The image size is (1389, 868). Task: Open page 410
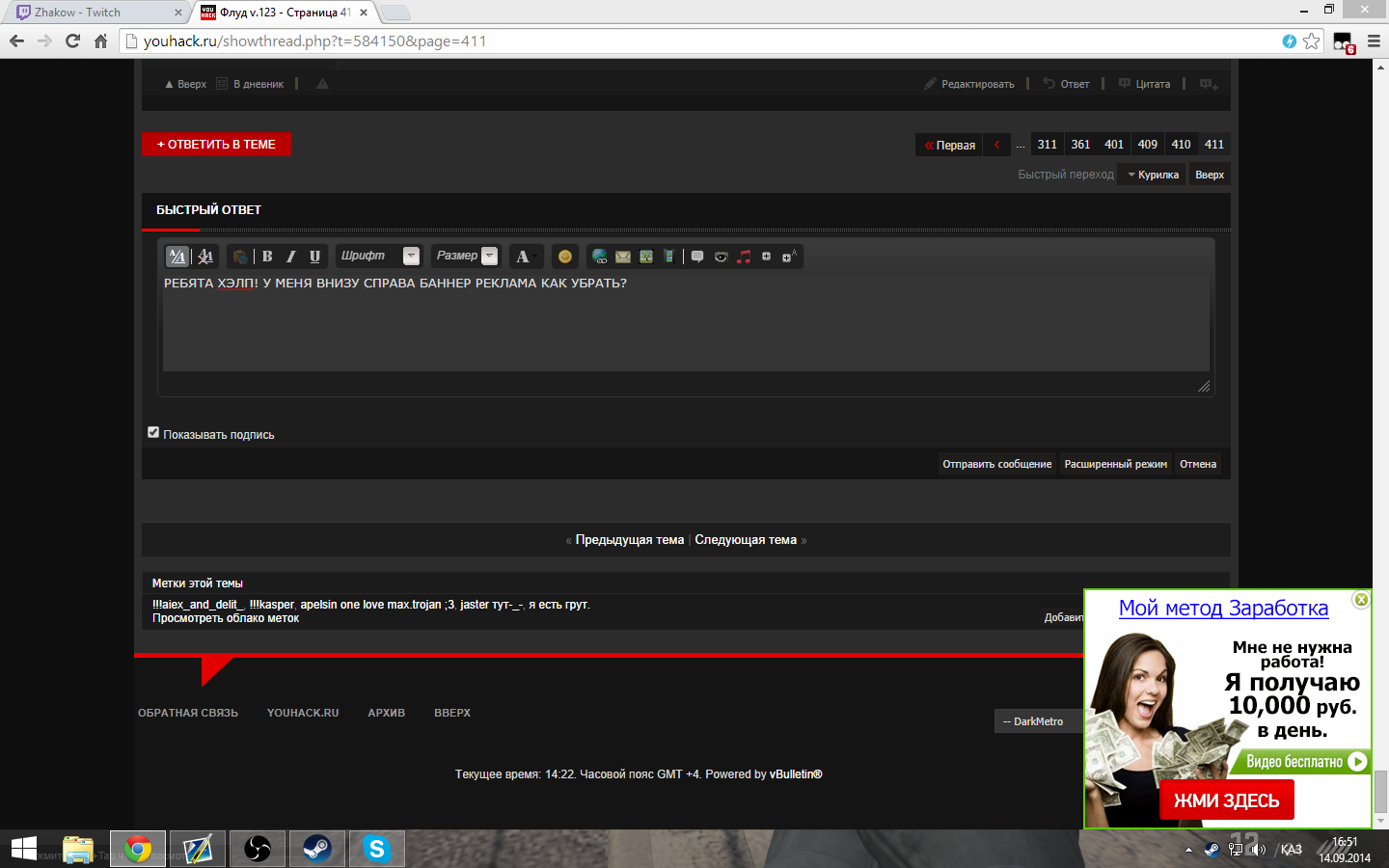1182,145
